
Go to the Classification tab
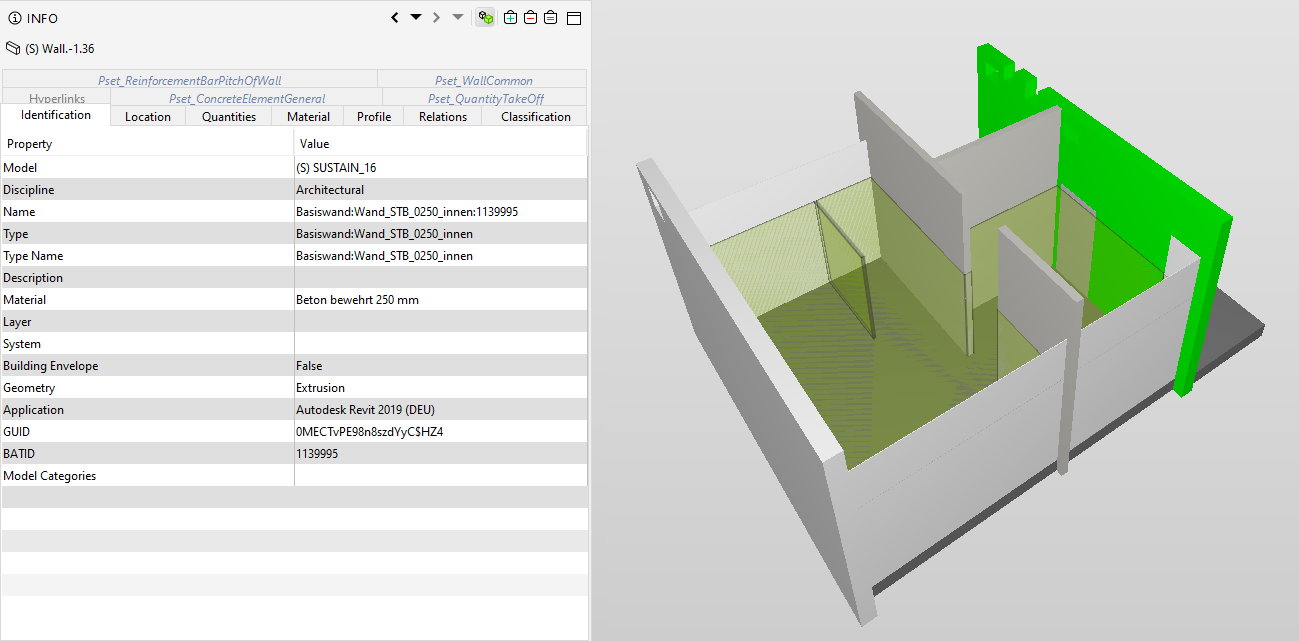[535, 117]
